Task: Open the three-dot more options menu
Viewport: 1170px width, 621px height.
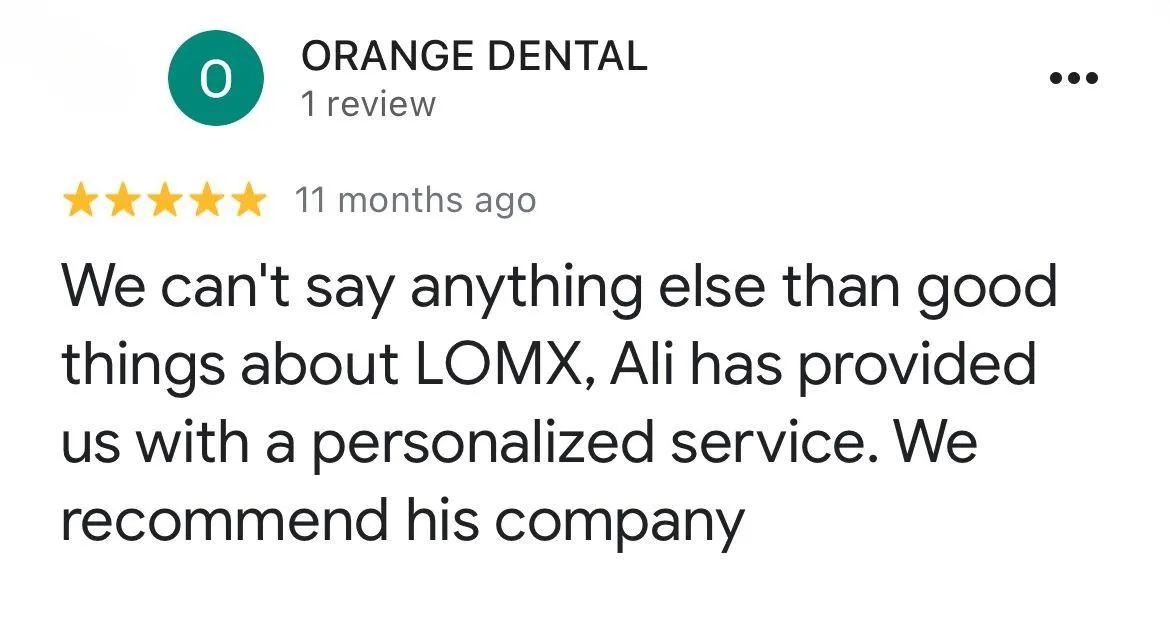Action: click(x=1074, y=77)
